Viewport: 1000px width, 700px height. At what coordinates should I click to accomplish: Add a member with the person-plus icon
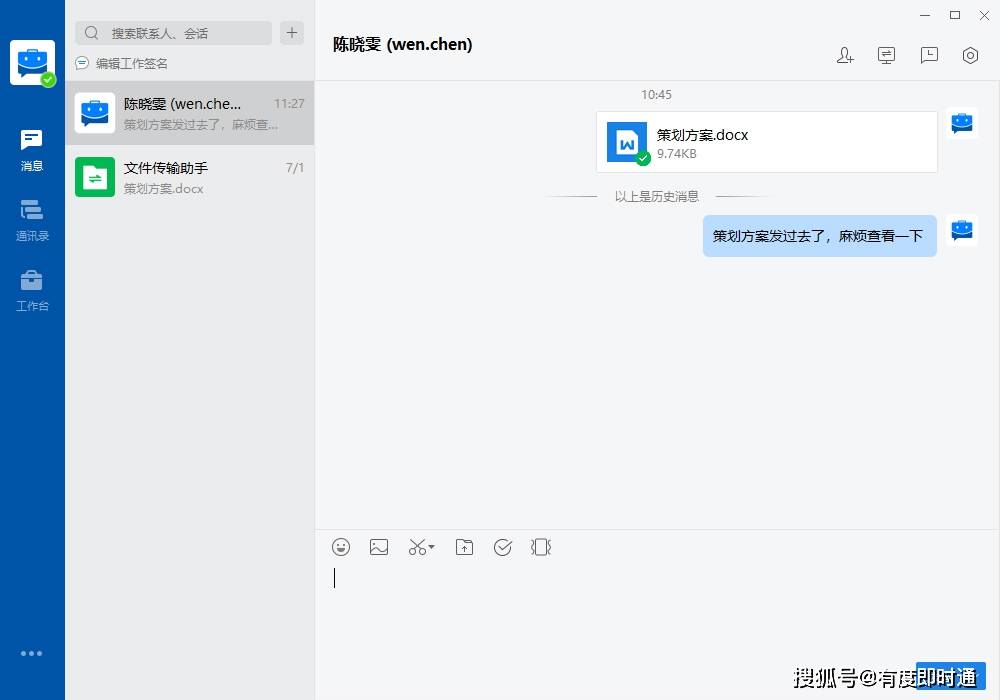pyautogui.click(x=845, y=55)
